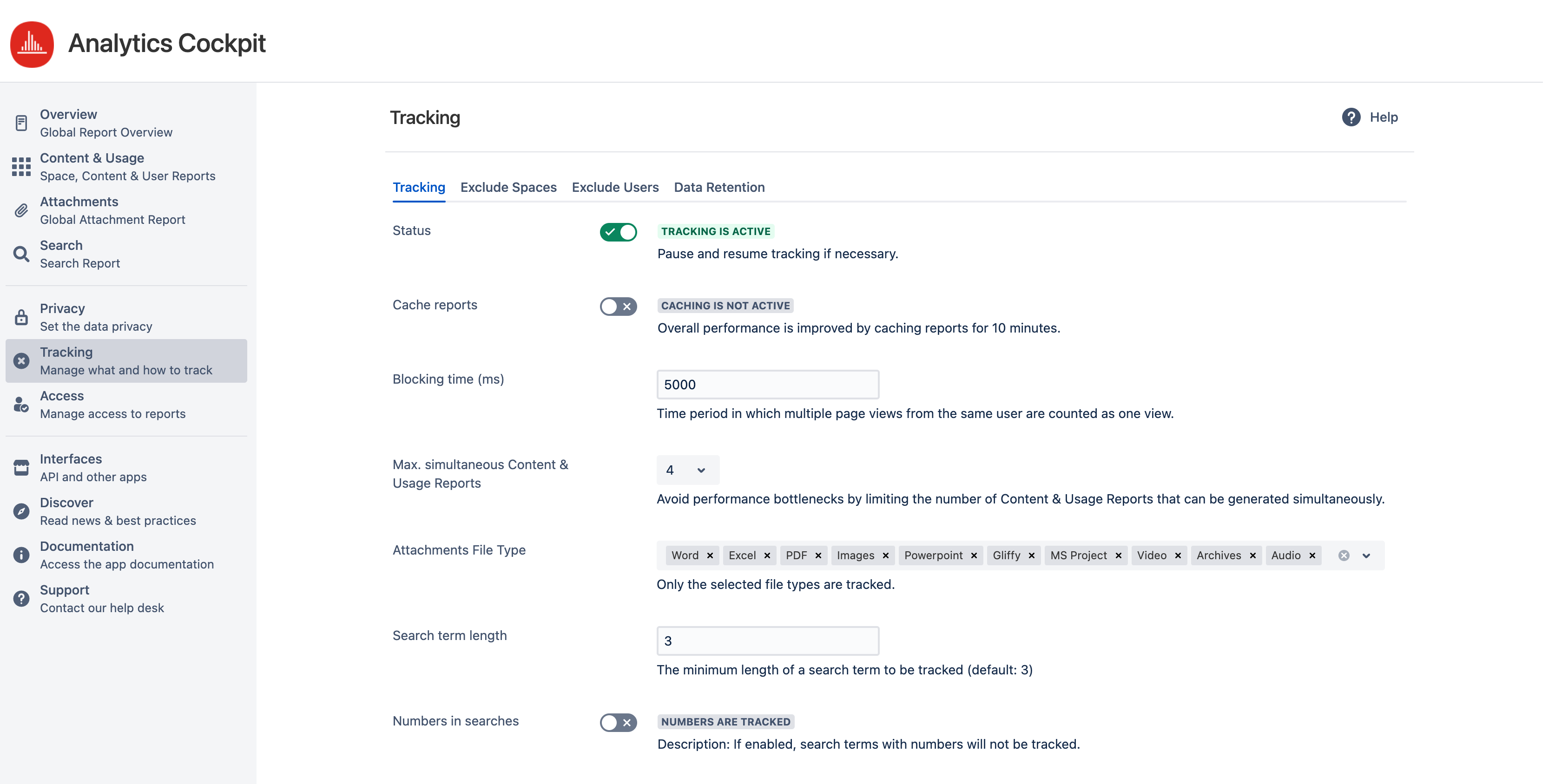The width and height of the screenshot is (1555, 784).
Task: Open Discover via the compass icon
Action: click(21, 510)
